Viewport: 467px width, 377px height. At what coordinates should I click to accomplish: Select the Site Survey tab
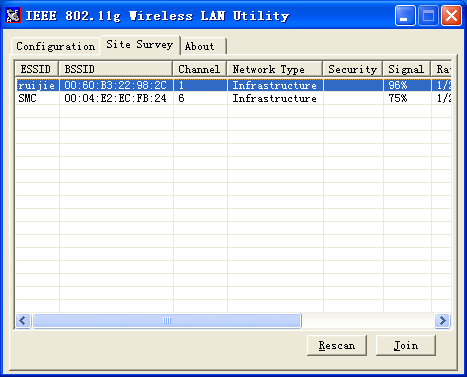140,44
